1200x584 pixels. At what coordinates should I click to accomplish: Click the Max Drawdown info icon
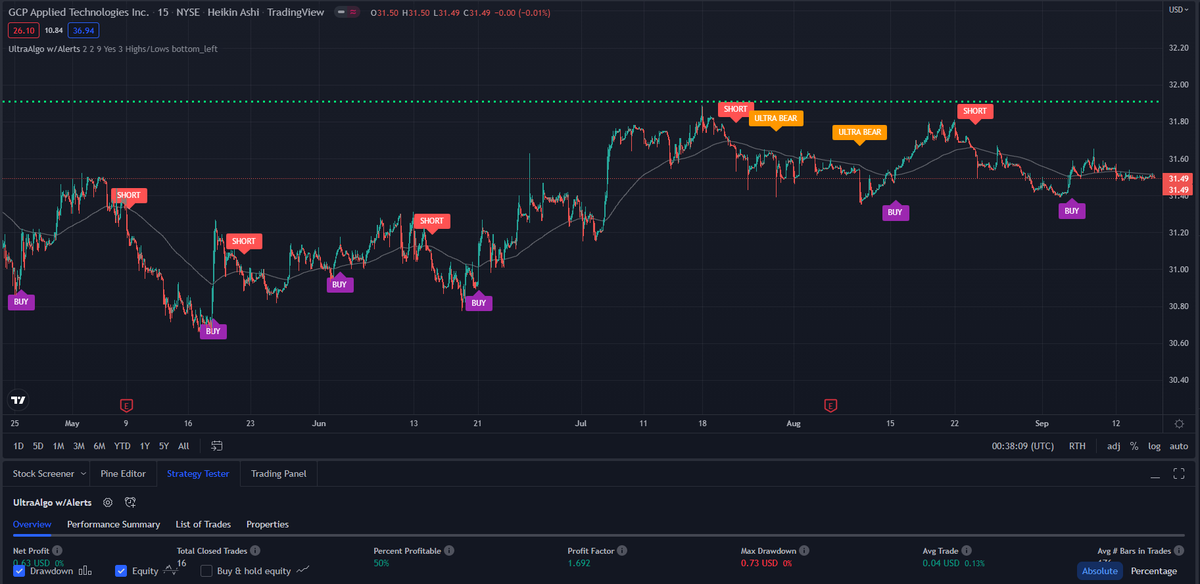(x=804, y=550)
